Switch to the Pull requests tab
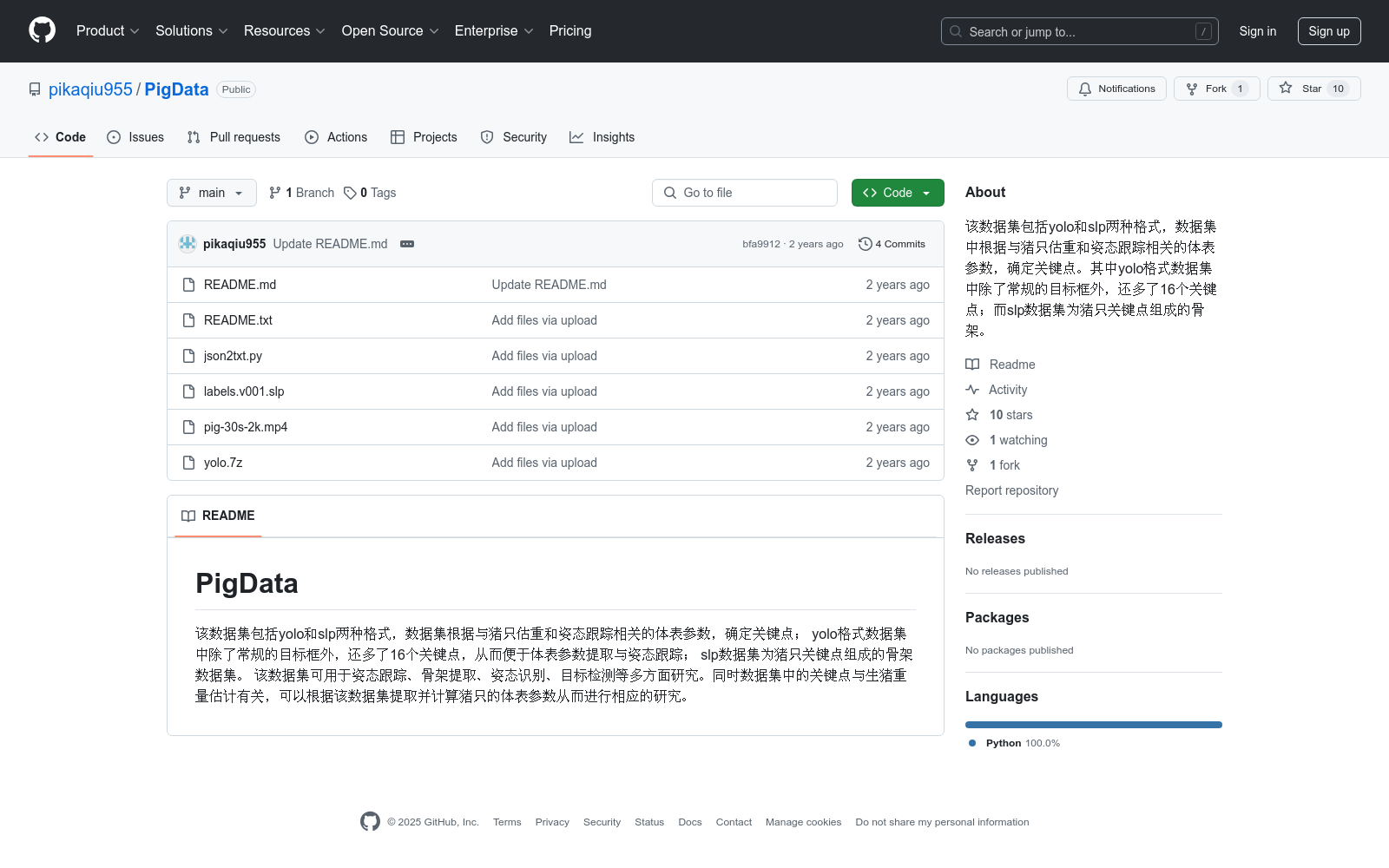This screenshot has height=868, width=1389. tap(234, 137)
